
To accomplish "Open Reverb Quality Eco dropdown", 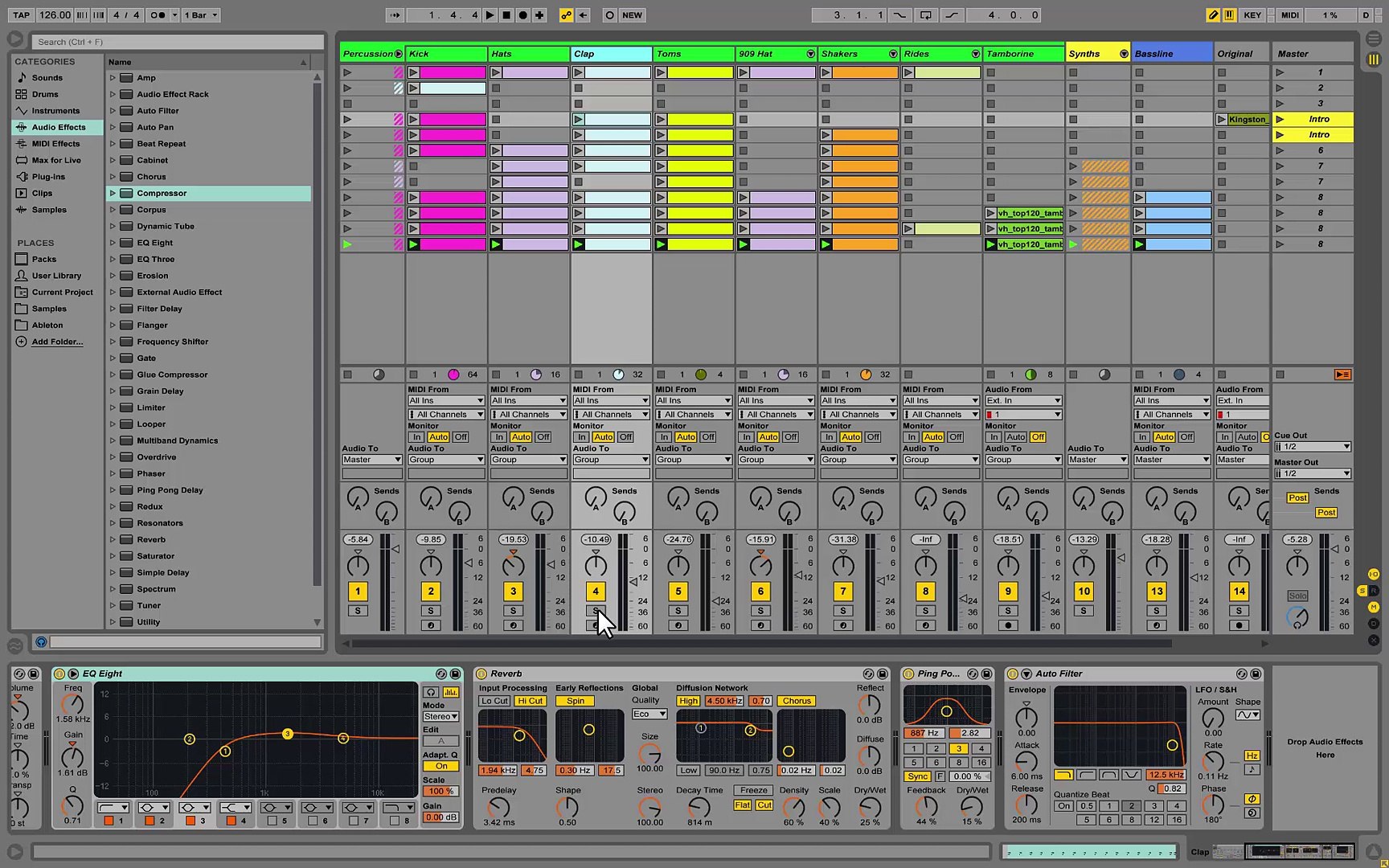I will (649, 714).
